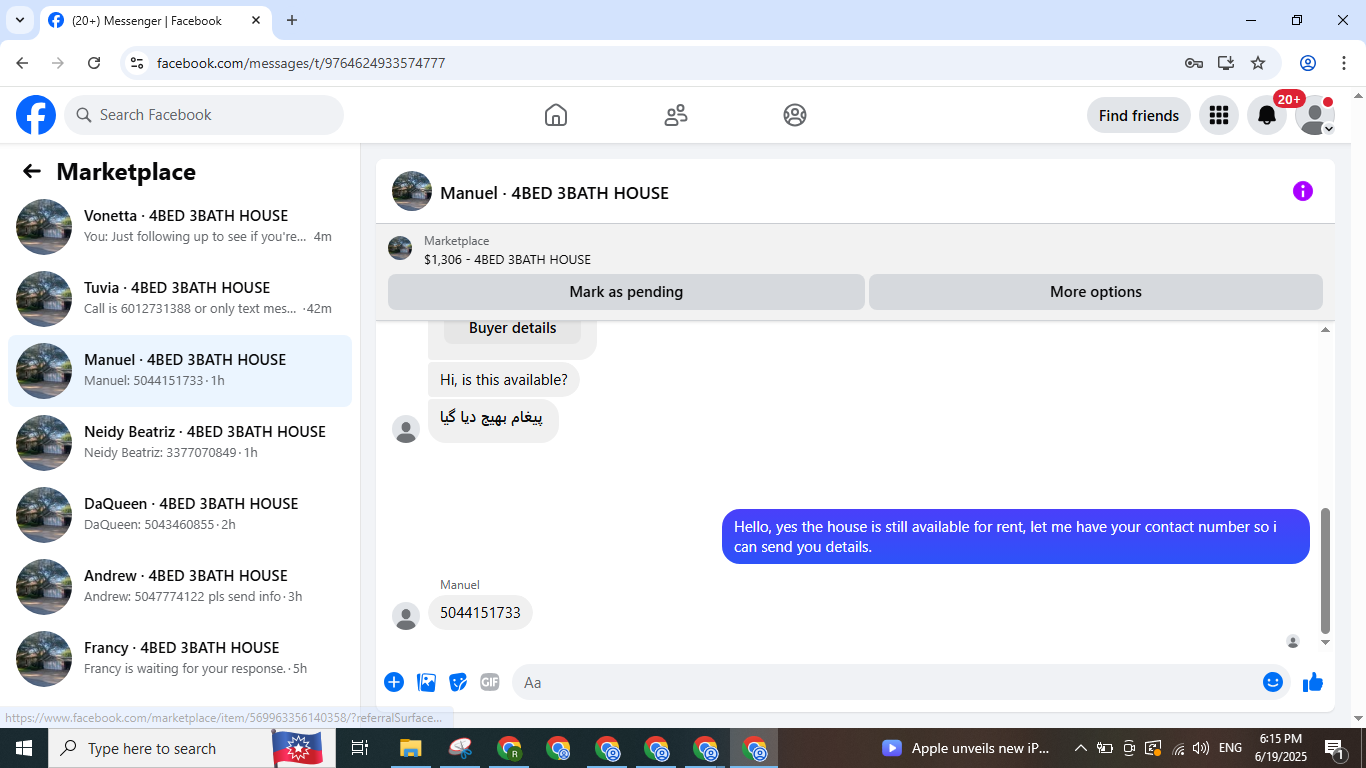This screenshot has height=768, width=1366.
Task: Go to Facebook home via logo
Action: (x=36, y=115)
